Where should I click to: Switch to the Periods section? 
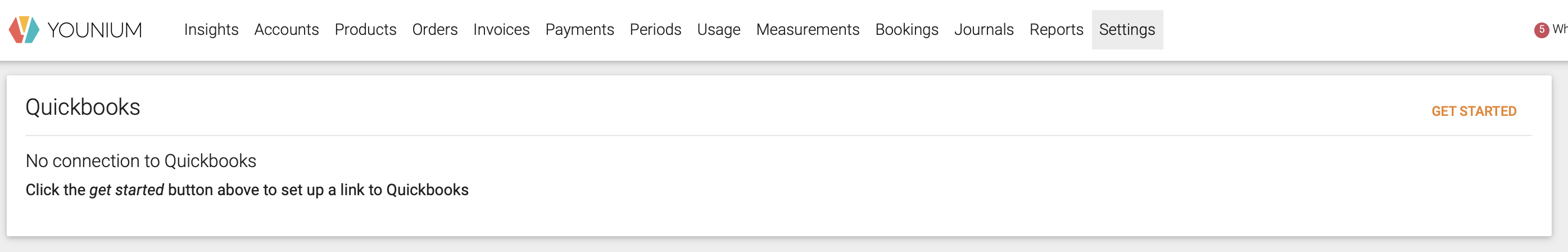coord(655,30)
